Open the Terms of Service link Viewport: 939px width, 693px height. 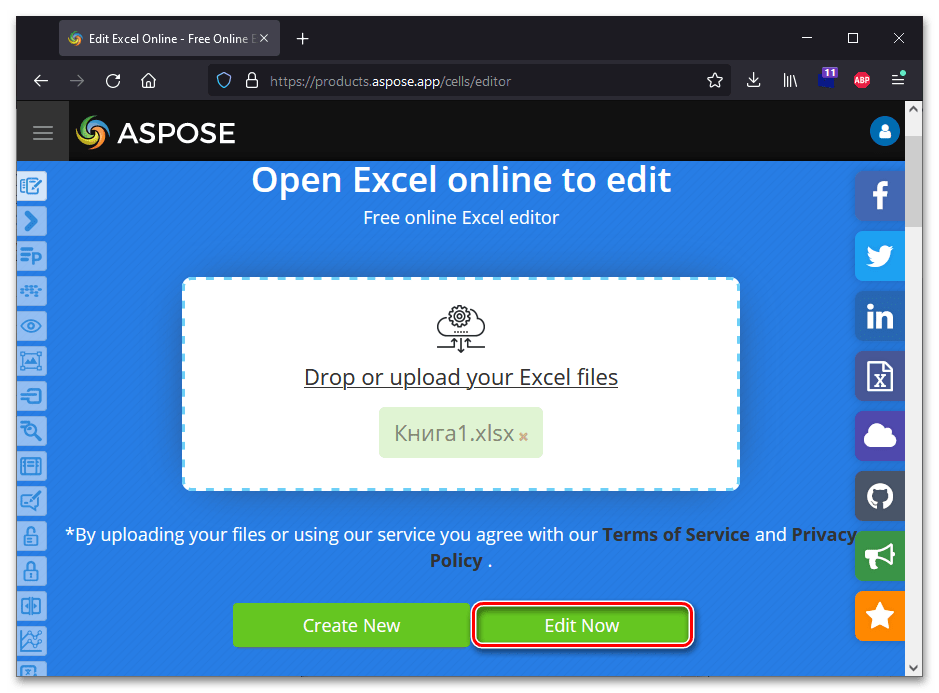[676, 534]
